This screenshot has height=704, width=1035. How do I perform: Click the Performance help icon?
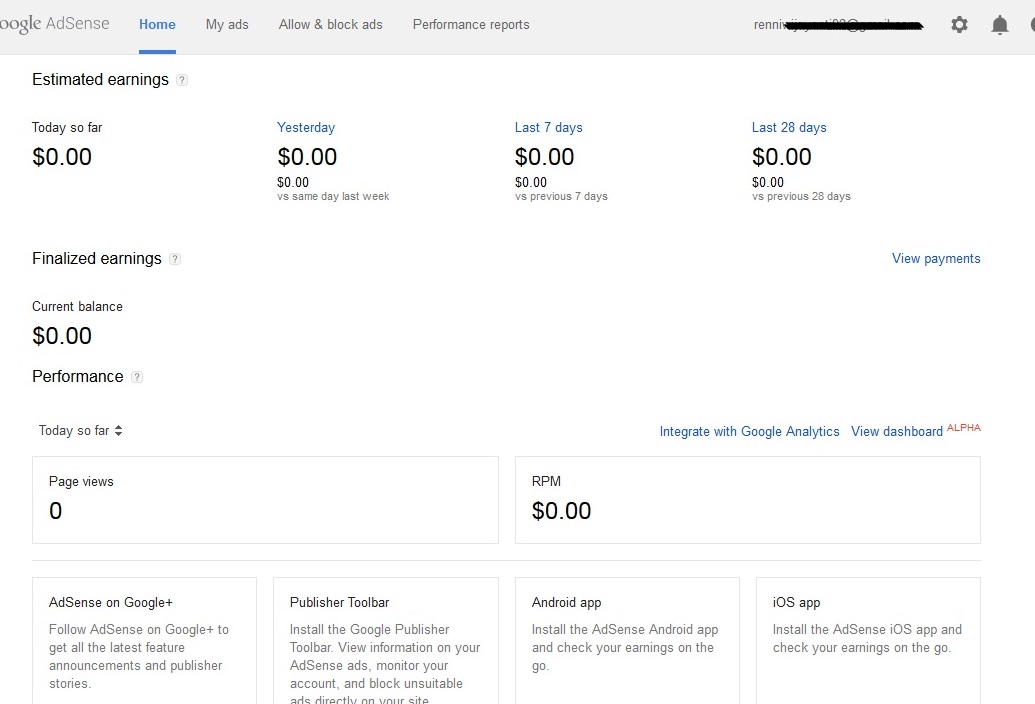coord(137,377)
